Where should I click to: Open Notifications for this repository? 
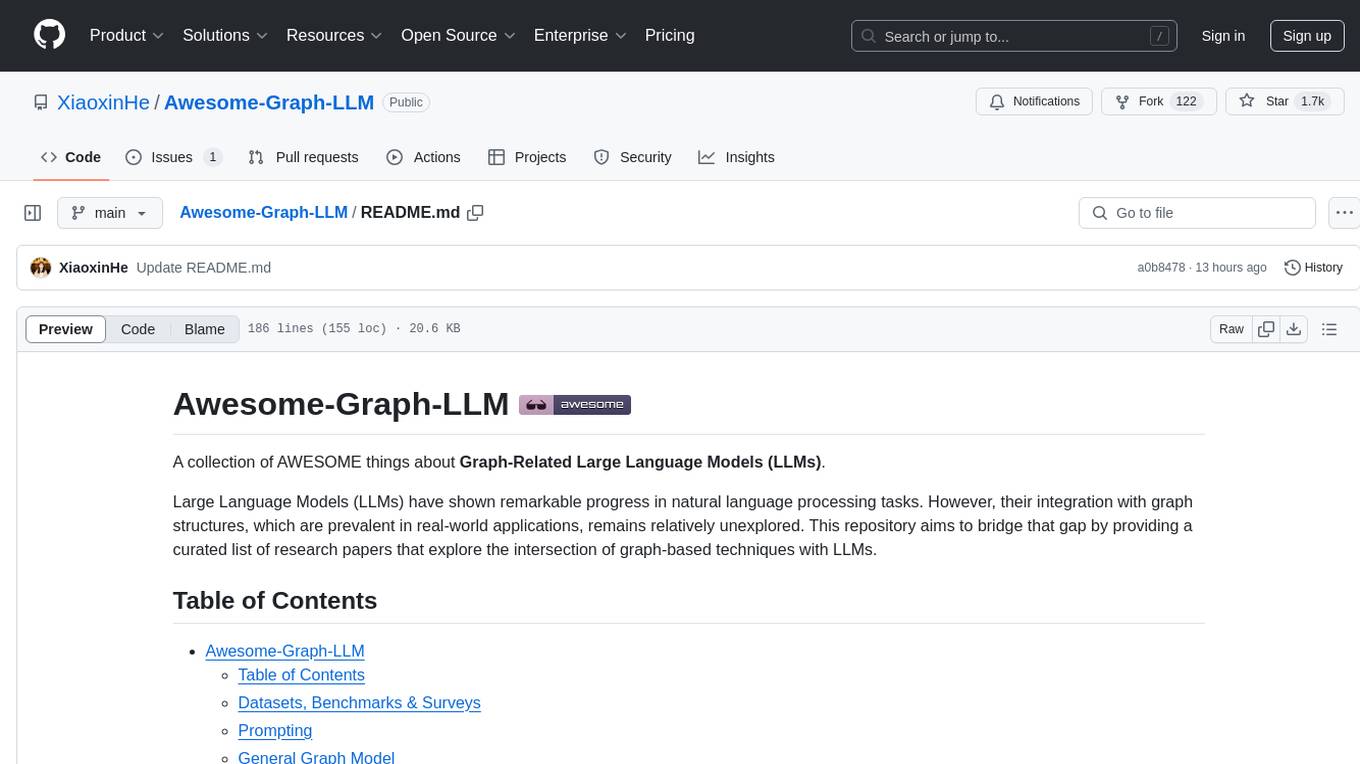(x=1034, y=101)
